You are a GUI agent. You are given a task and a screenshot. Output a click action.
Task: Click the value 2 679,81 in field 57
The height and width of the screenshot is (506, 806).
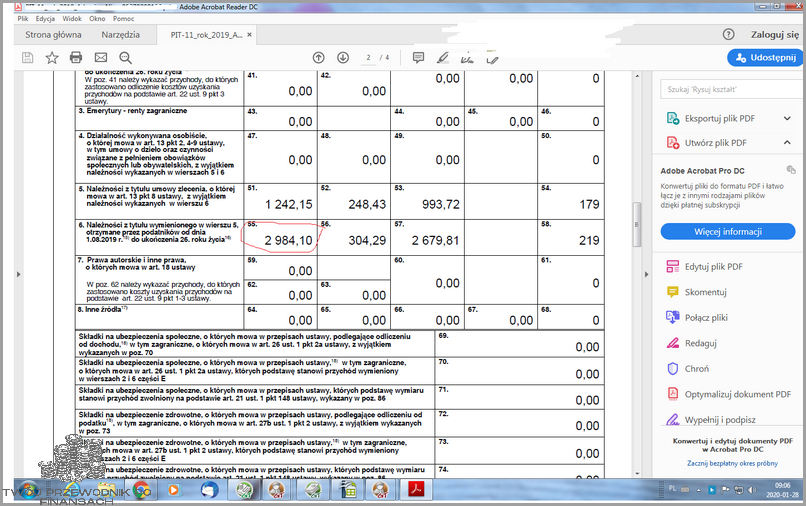435,240
